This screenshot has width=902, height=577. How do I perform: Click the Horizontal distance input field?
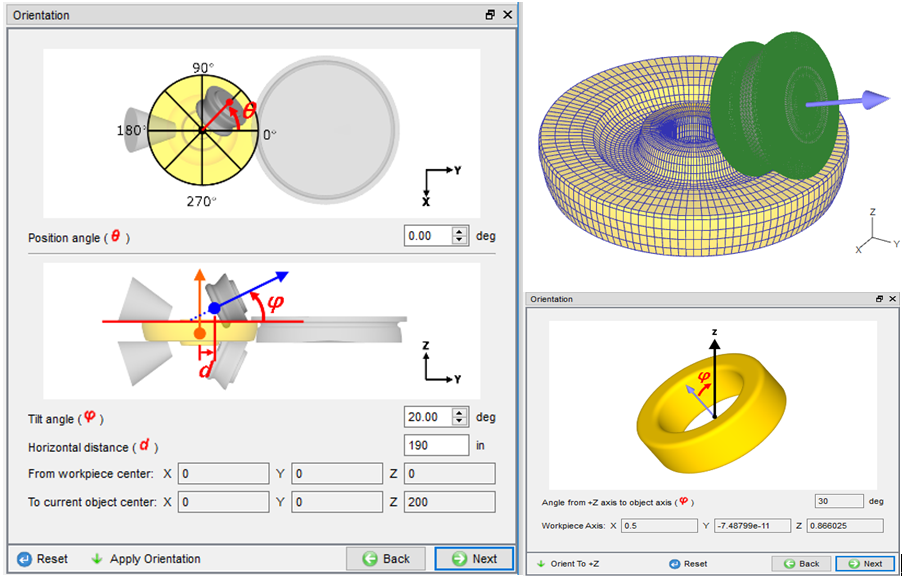point(436,445)
